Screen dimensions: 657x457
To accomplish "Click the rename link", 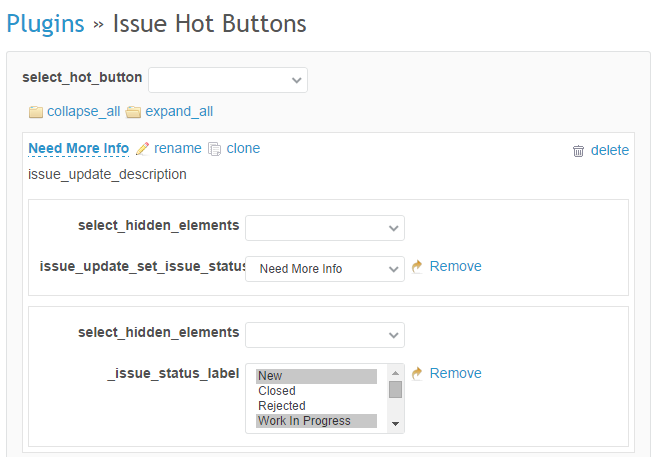I will (178, 148).
